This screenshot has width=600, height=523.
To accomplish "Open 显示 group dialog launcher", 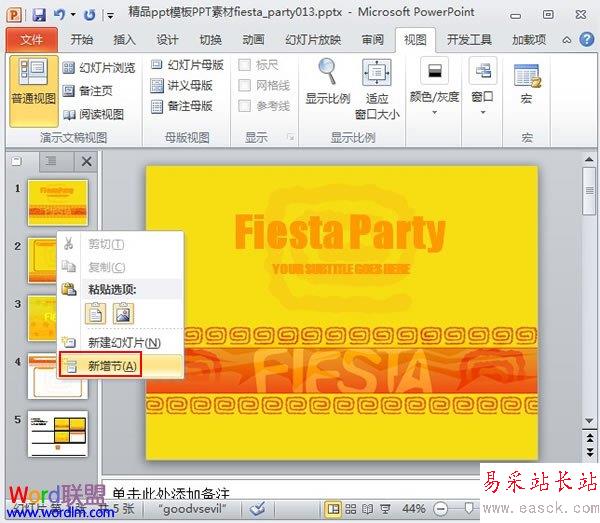I will point(291,137).
